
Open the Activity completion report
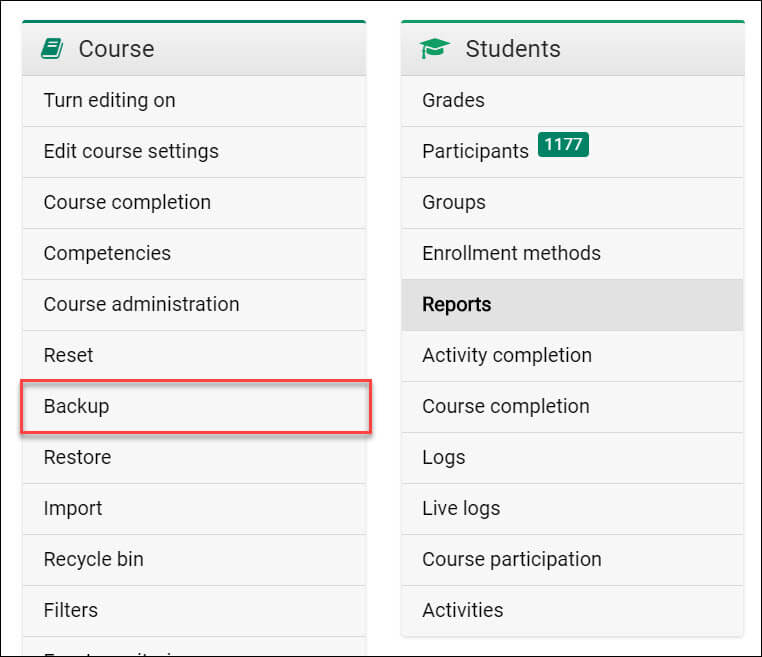pos(572,356)
